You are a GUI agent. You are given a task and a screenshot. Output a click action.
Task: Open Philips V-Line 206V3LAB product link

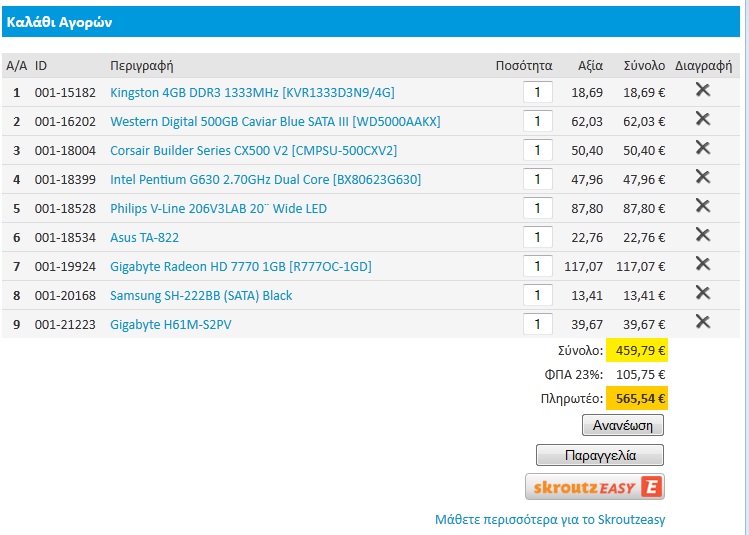tap(218, 209)
